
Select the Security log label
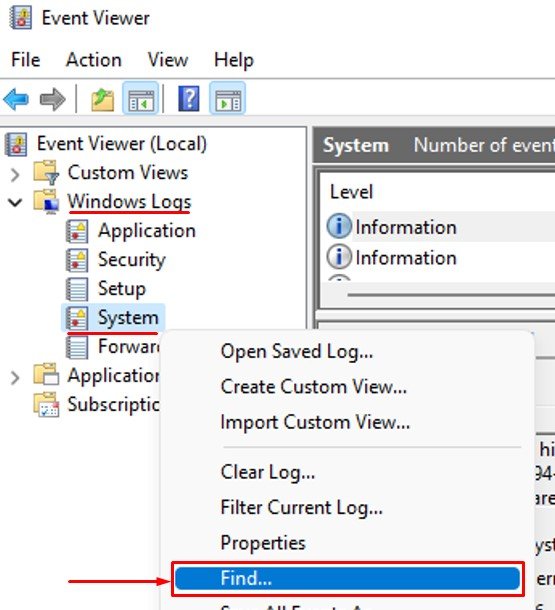[132, 260]
